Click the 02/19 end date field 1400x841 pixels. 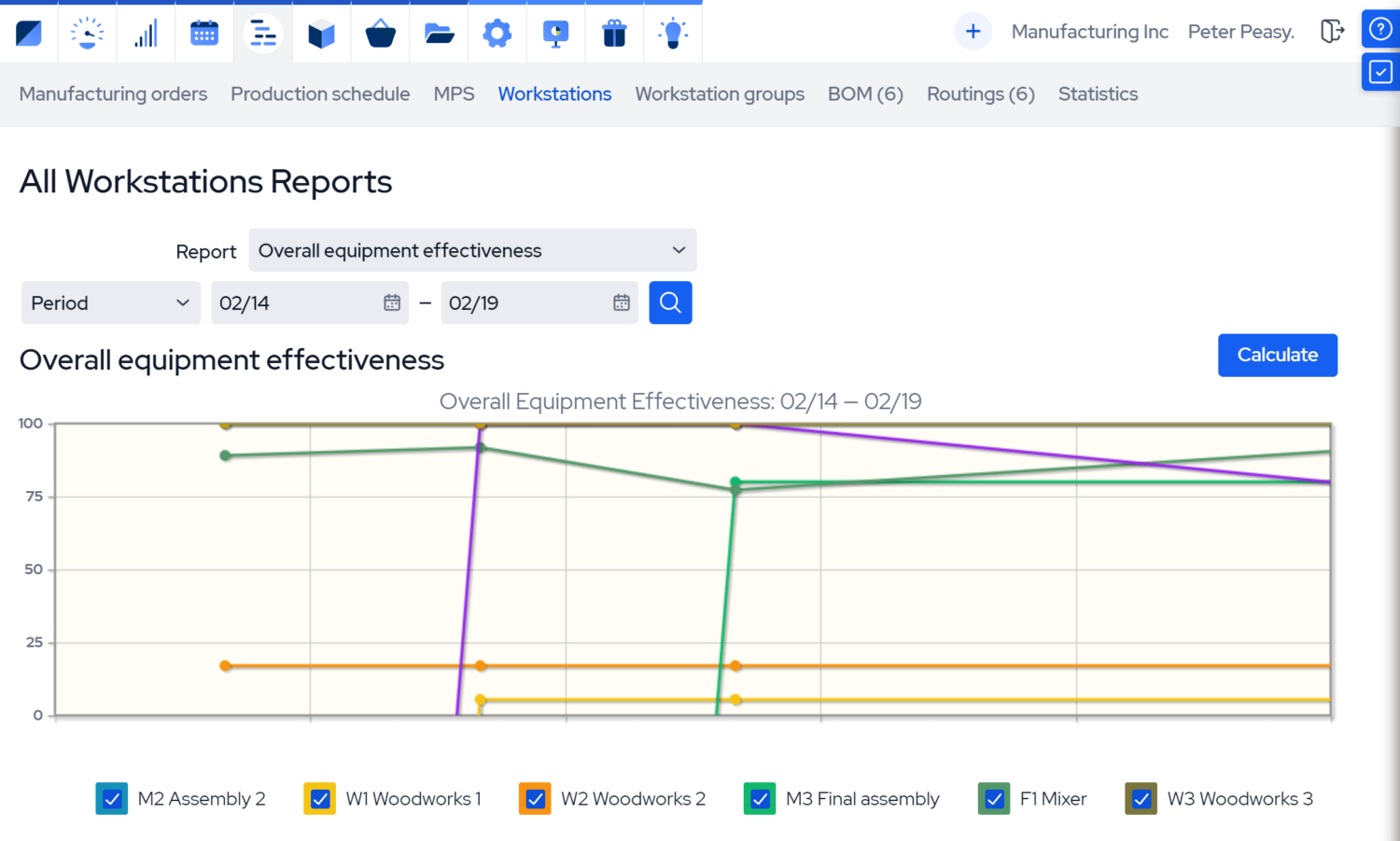click(x=523, y=303)
